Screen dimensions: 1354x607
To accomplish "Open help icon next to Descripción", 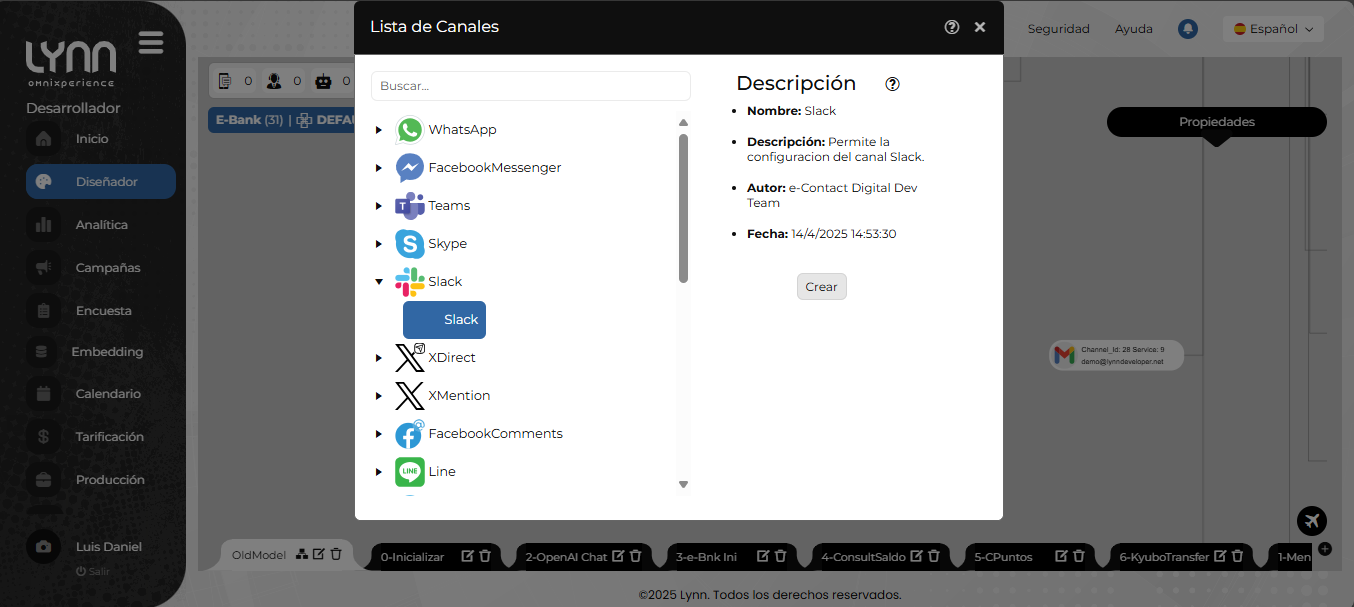I will coord(893,84).
